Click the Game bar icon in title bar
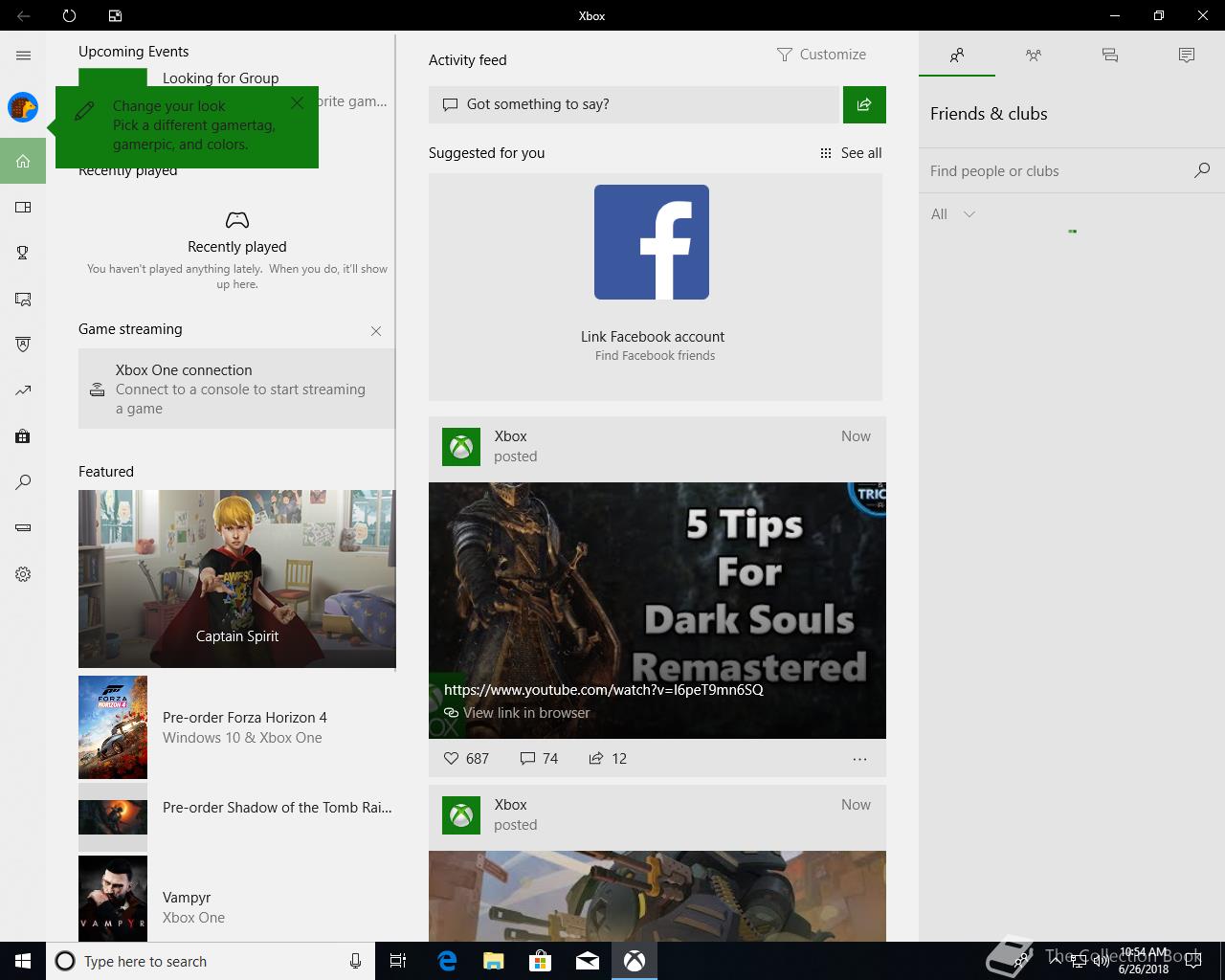Image resolution: width=1225 pixels, height=980 pixels. pyautogui.click(x=115, y=15)
